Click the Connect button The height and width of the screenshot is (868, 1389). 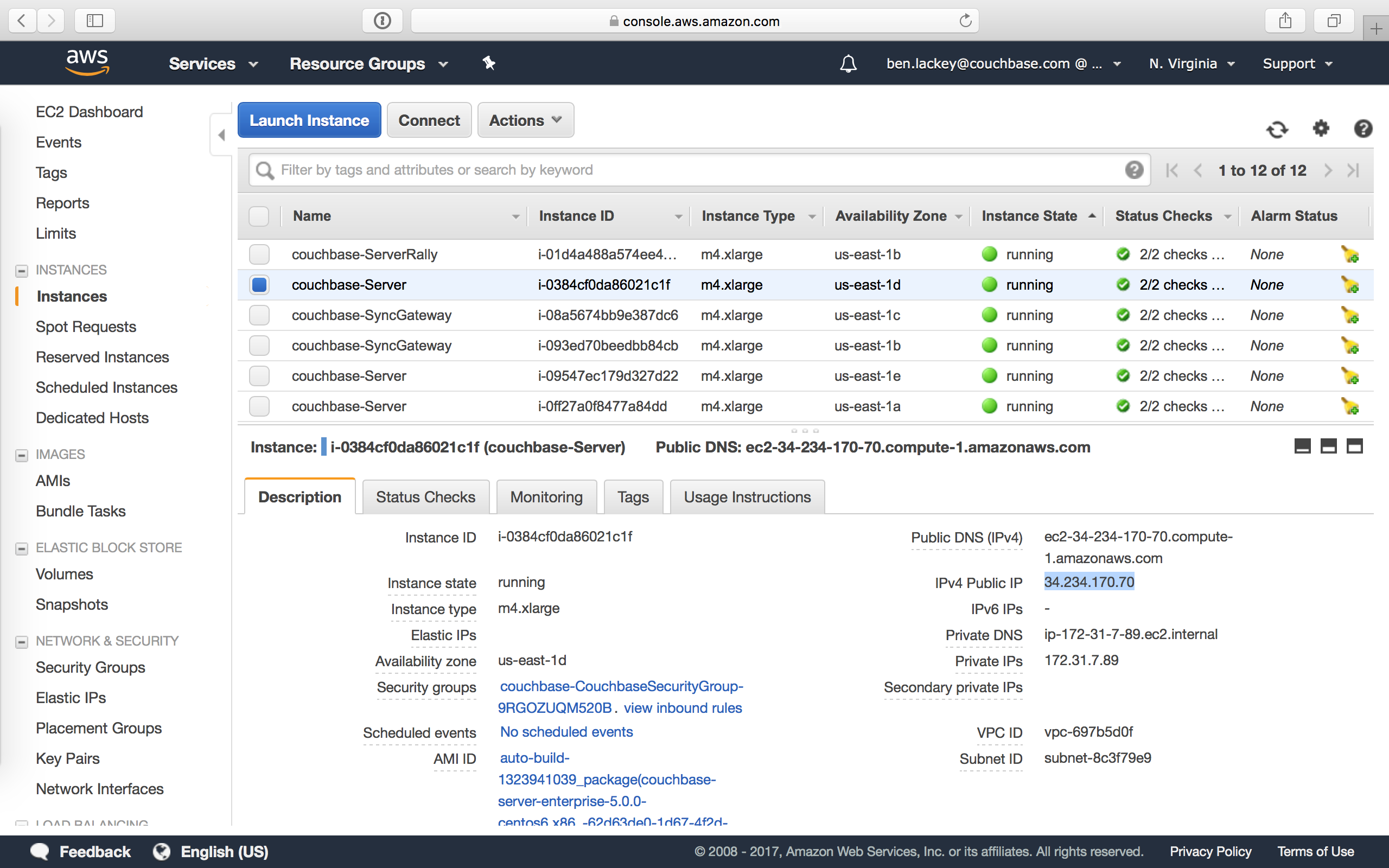click(429, 120)
